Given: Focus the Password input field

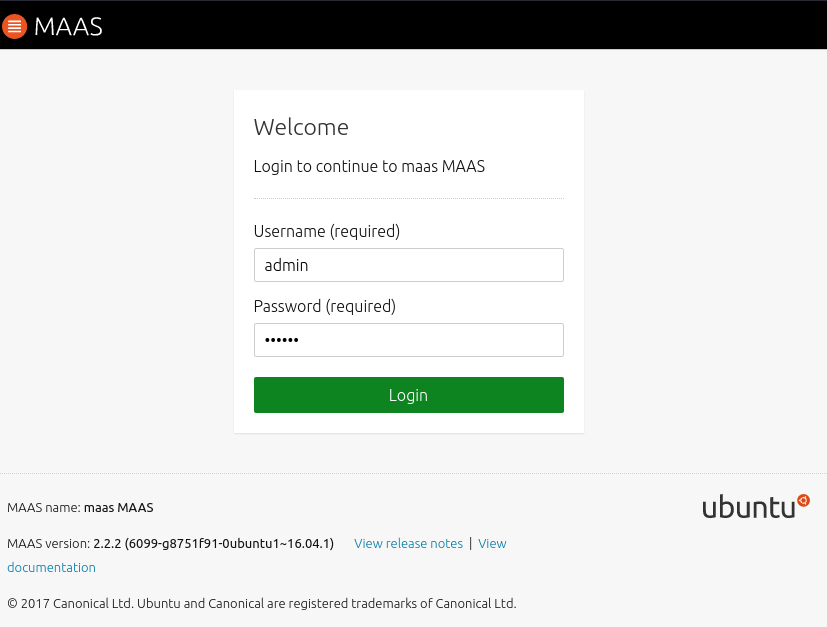Looking at the screenshot, I should 408,340.
